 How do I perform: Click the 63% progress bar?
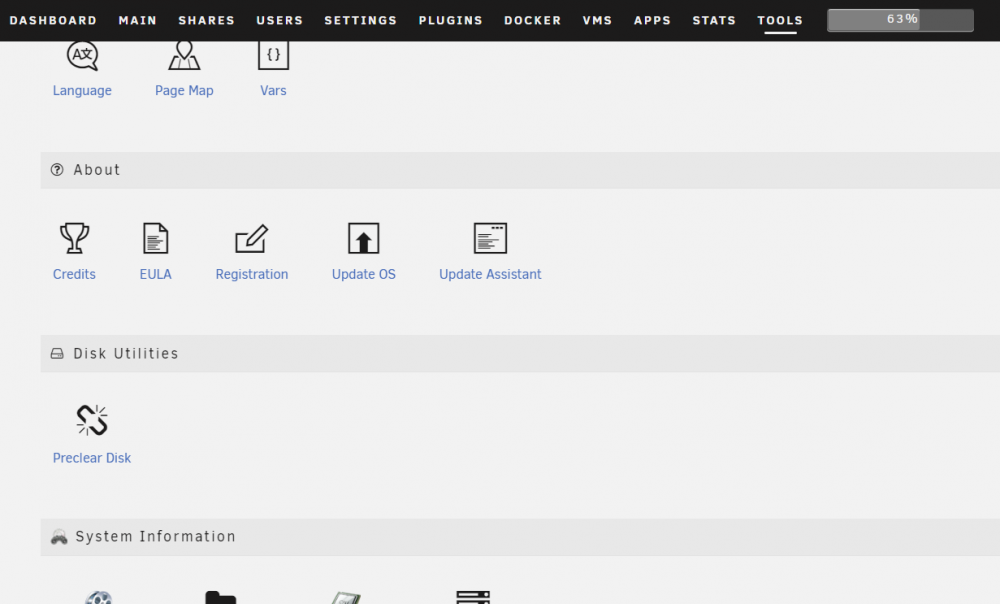pos(901,20)
